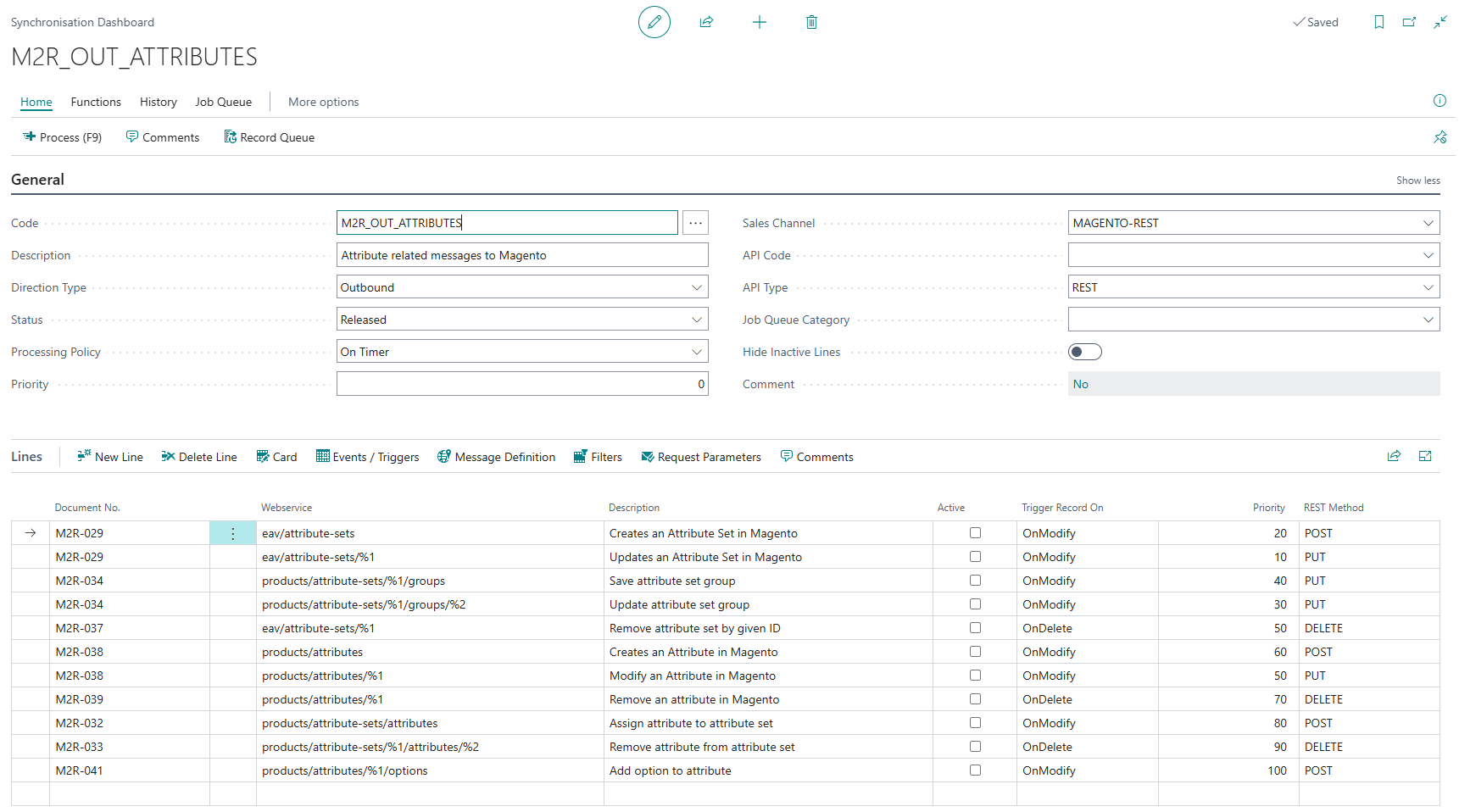Sort by Document No. column header
The image size is (1459, 812).
pyautogui.click(x=87, y=508)
